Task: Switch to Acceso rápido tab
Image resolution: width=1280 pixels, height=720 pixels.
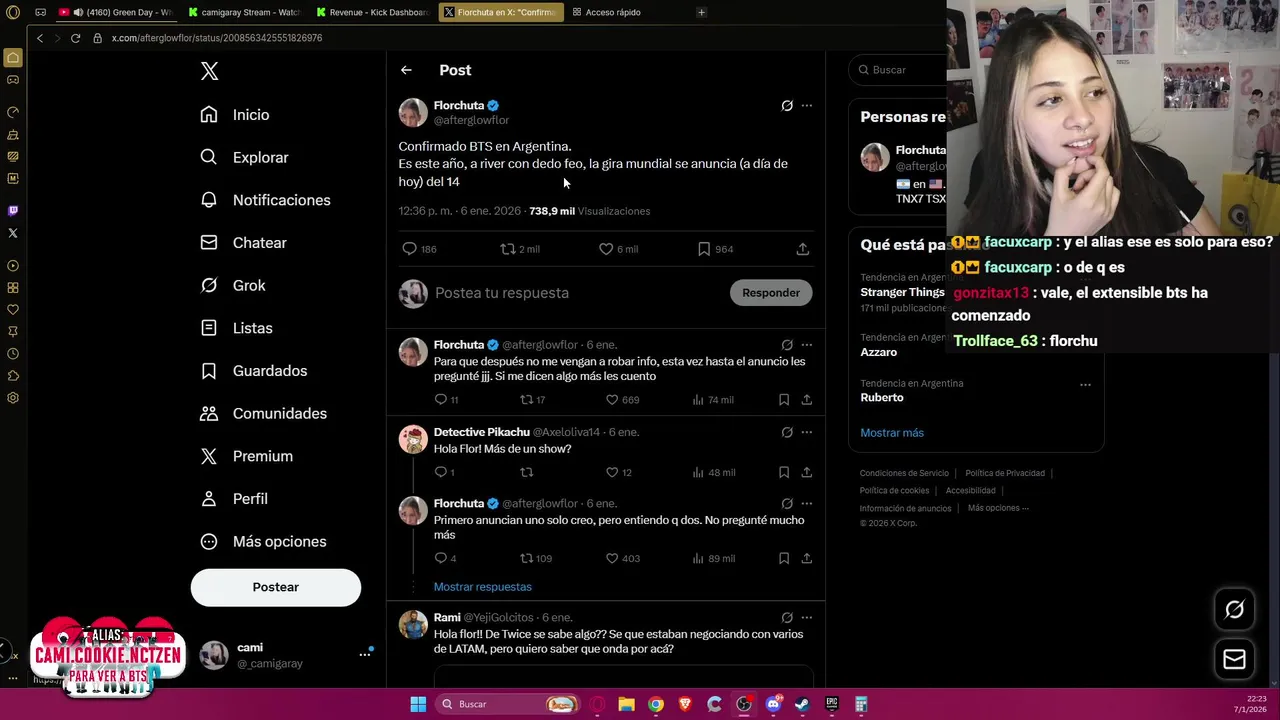Action: click(612, 12)
